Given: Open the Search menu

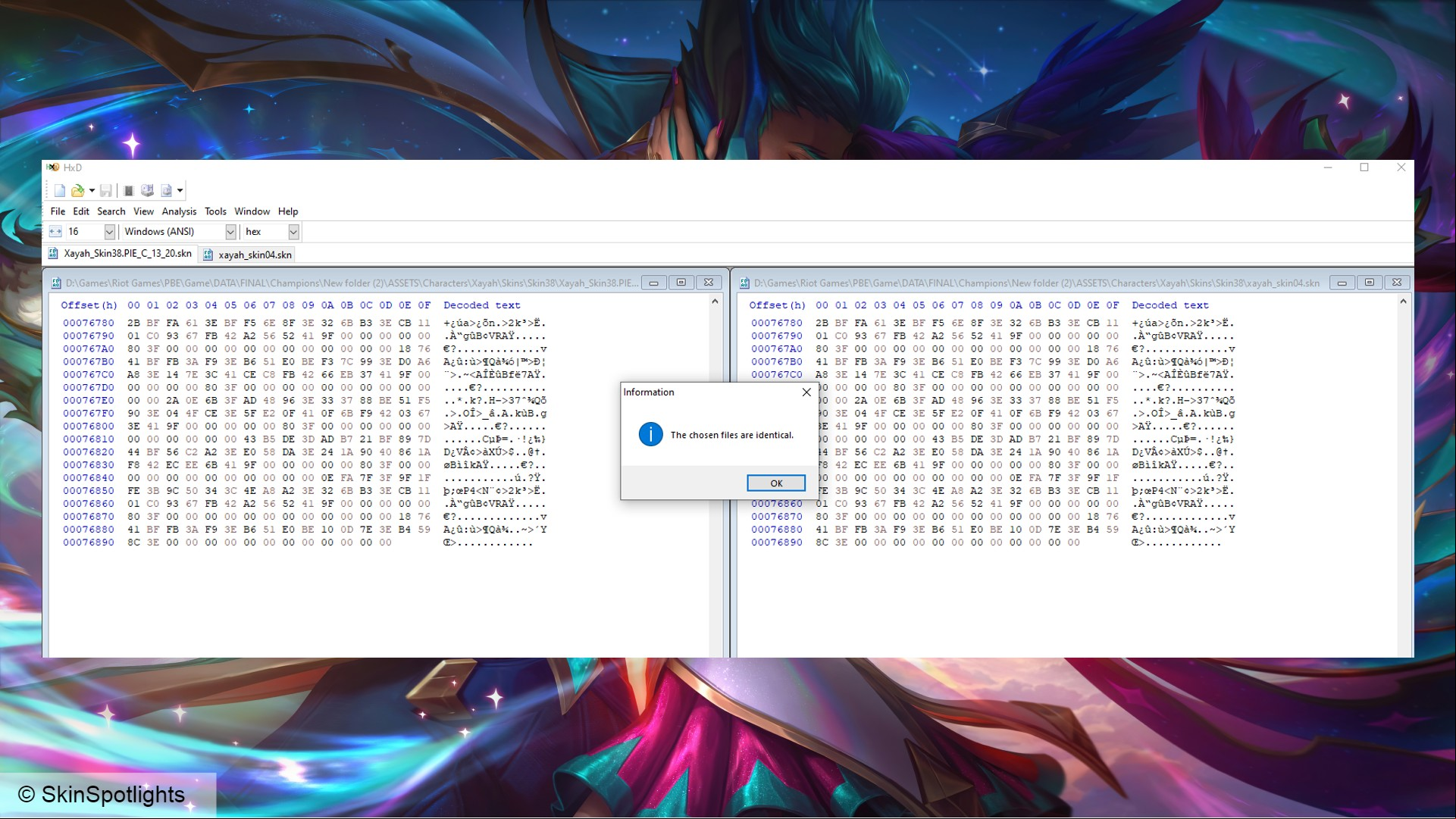Looking at the screenshot, I should tap(111, 211).
